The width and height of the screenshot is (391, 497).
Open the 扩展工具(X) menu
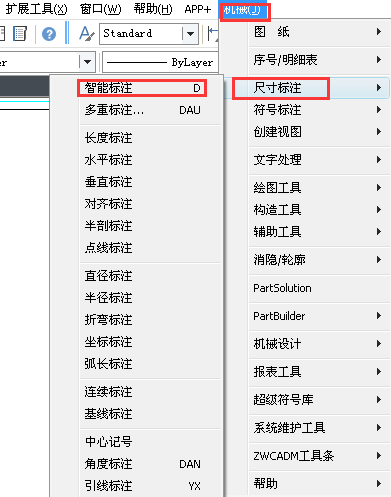[x=36, y=9]
